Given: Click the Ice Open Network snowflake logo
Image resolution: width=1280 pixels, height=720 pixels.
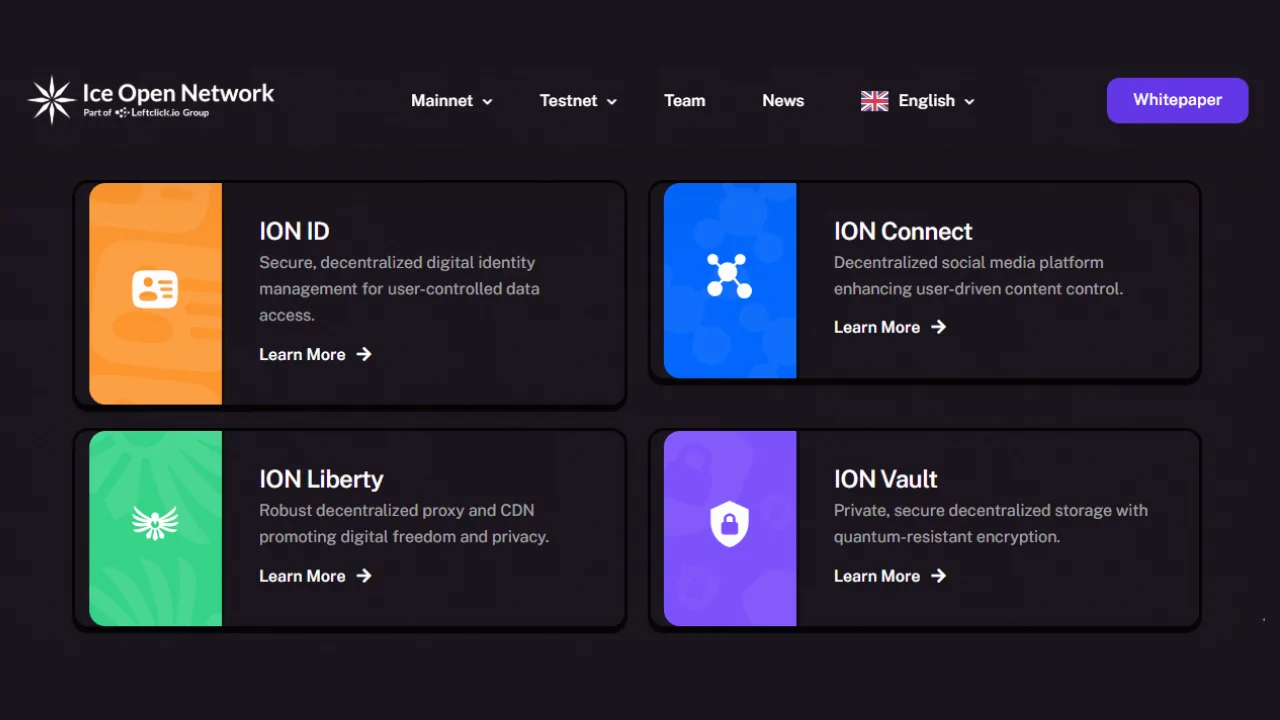Looking at the screenshot, I should 51,100.
